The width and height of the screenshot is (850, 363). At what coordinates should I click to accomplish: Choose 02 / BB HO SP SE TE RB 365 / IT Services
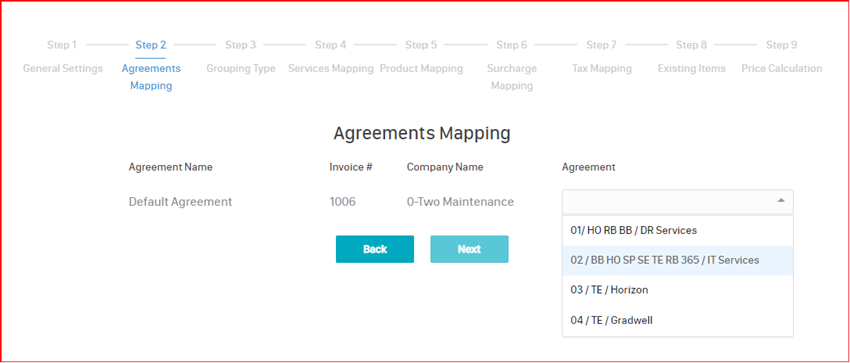point(678,260)
